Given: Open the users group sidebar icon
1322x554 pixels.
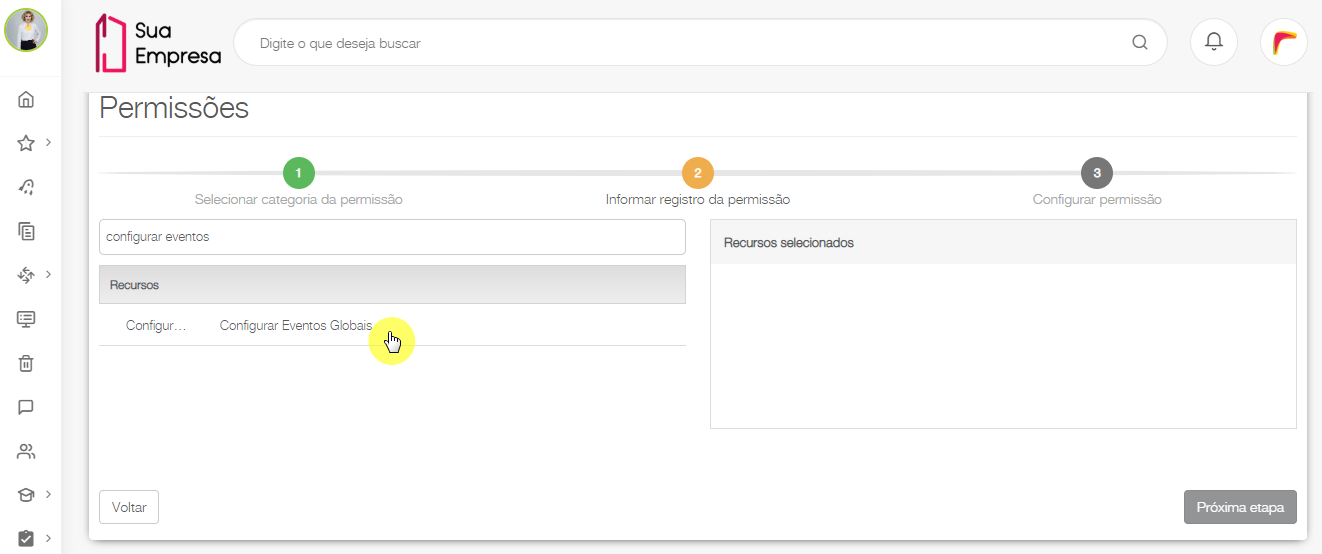Looking at the screenshot, I should click(x=26, y=451).
